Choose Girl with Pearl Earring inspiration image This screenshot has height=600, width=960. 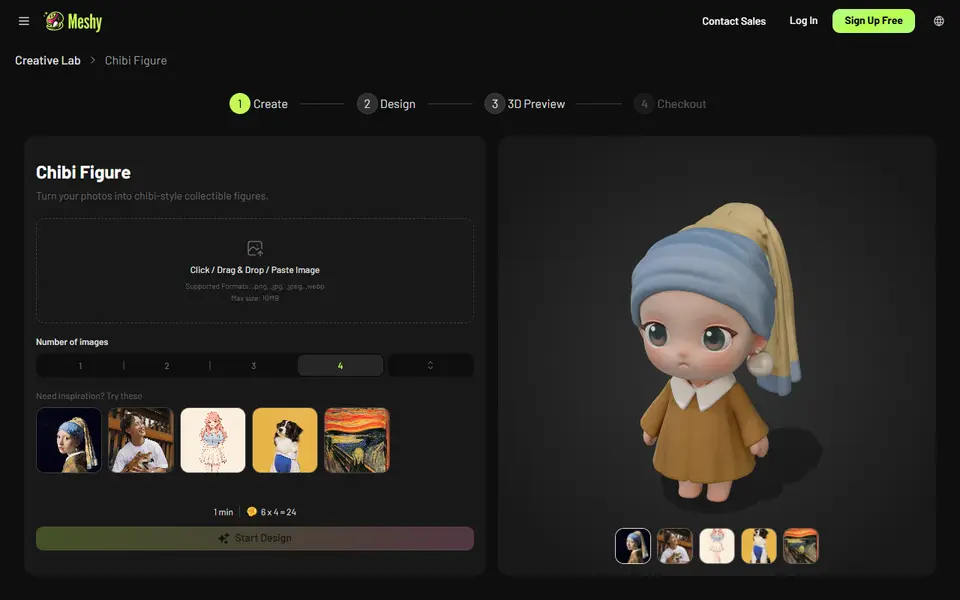[x=69, y=440]
